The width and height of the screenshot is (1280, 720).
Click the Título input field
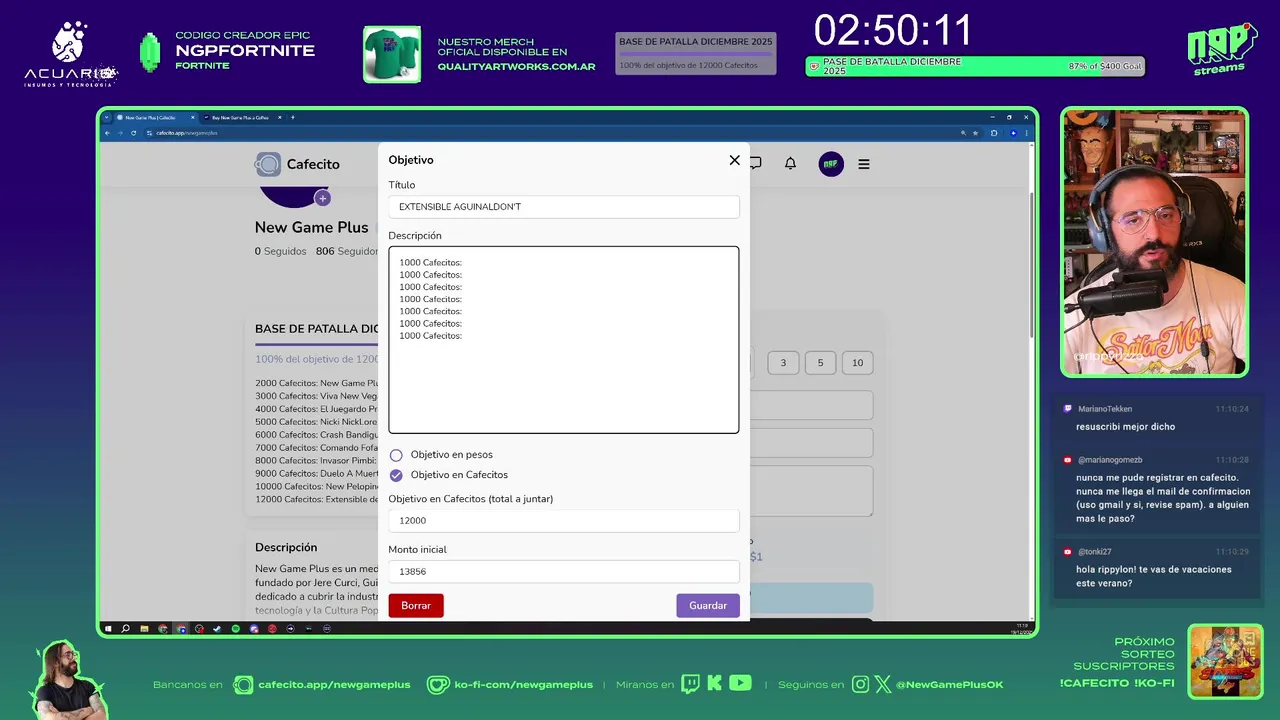[x=564, y=207]
